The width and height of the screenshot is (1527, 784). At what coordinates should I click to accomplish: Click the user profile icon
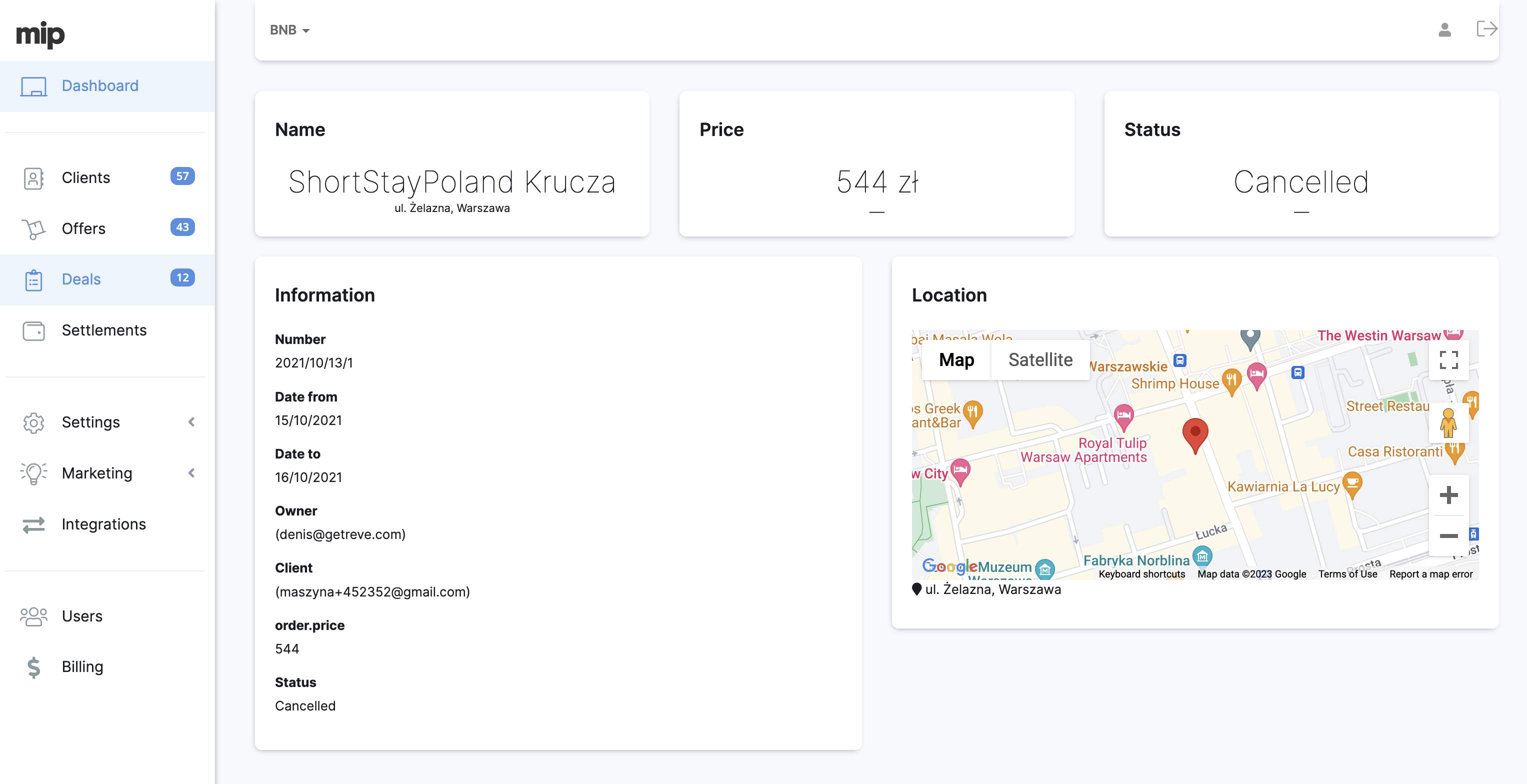[1444, 29]
